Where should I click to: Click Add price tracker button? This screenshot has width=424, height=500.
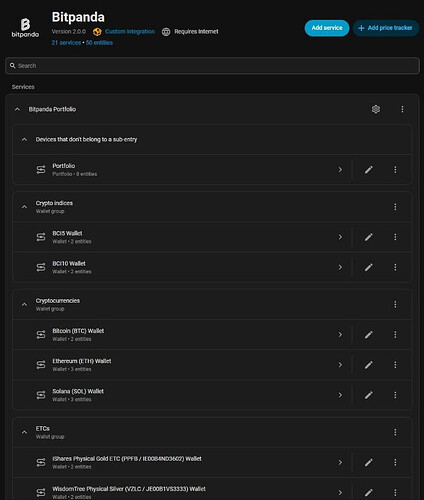click(386, 28)
